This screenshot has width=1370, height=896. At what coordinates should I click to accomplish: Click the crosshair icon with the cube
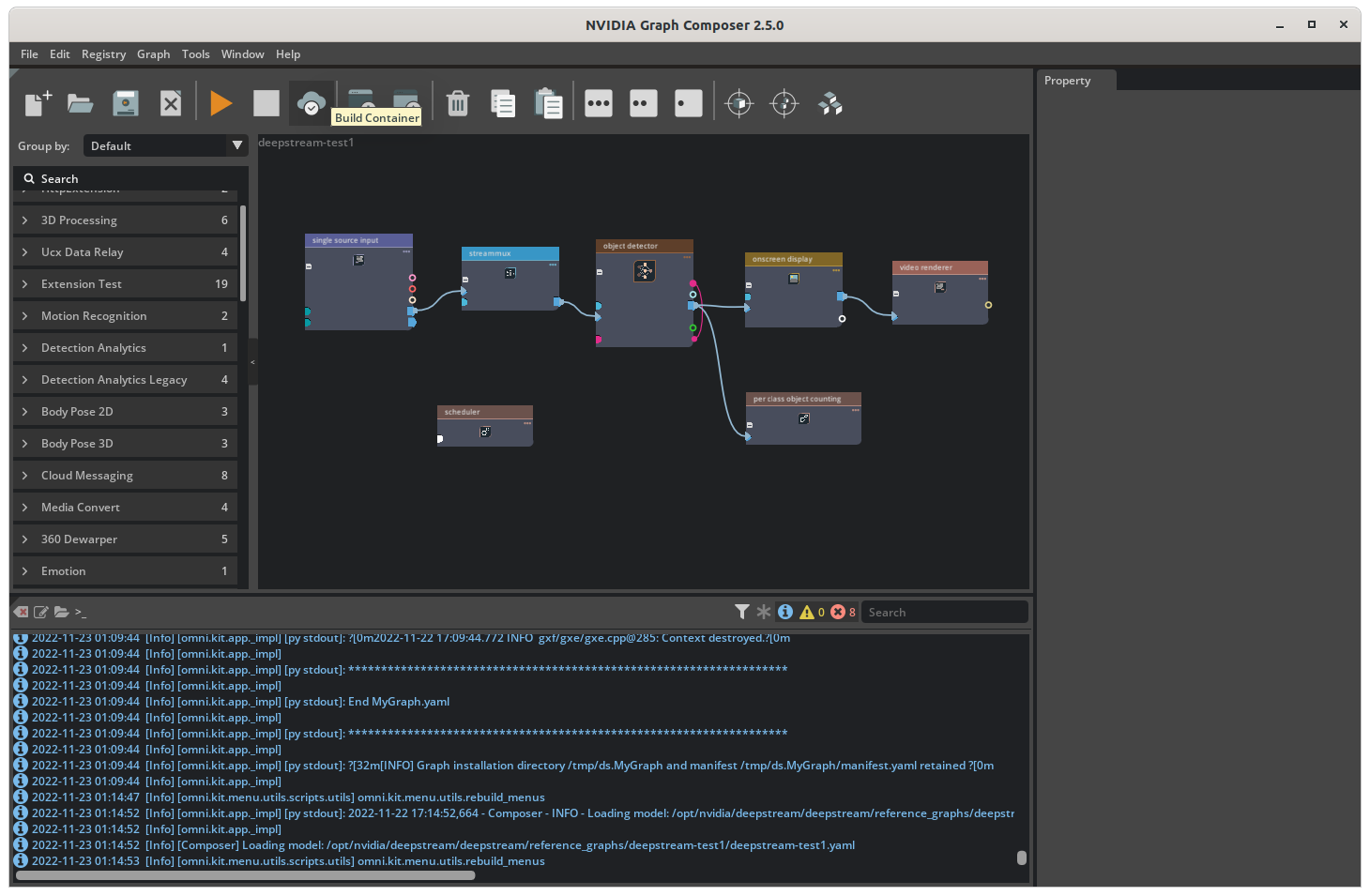739,103
